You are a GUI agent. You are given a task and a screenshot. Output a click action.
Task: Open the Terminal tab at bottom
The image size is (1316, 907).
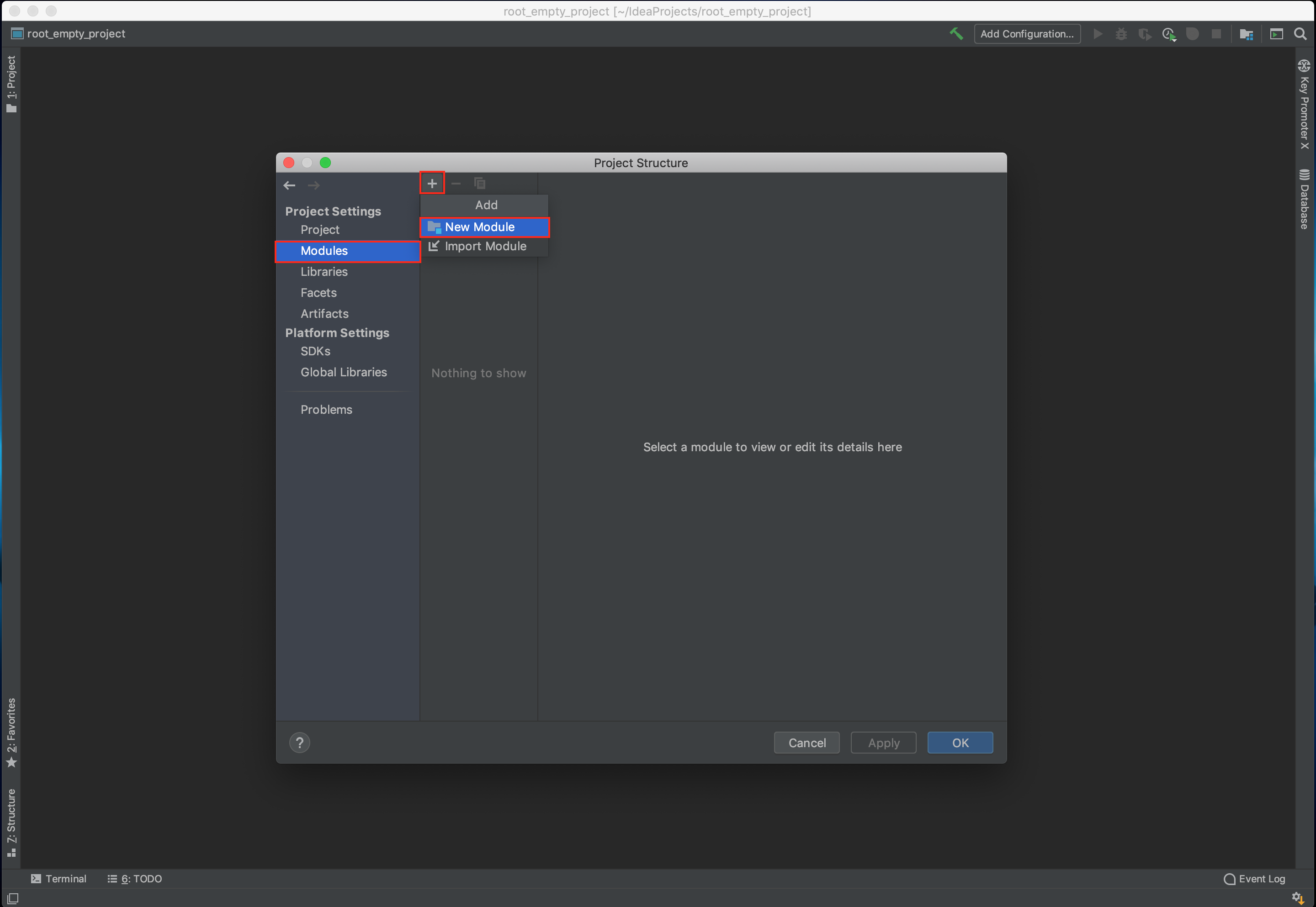coord(59,879)
